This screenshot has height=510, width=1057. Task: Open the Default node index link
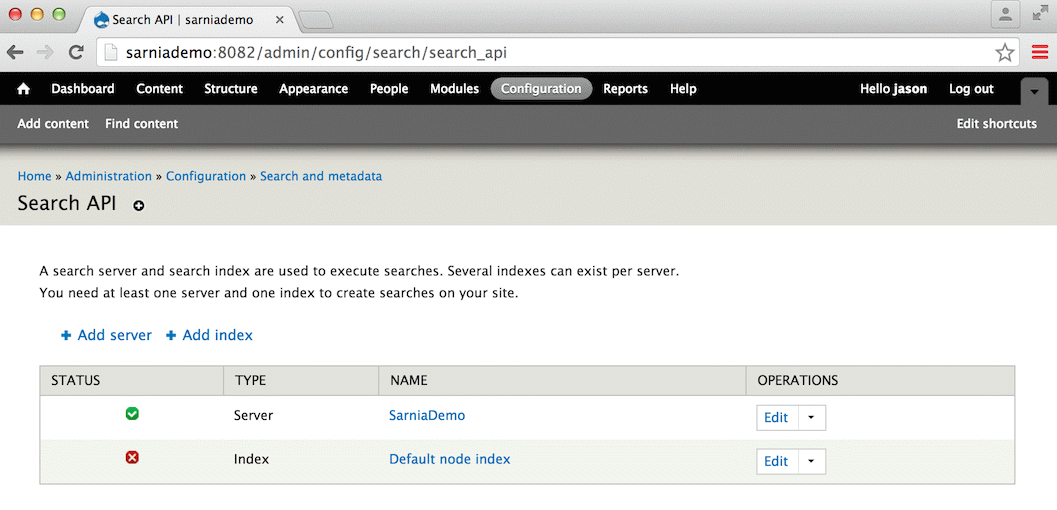tap(449, 459)
